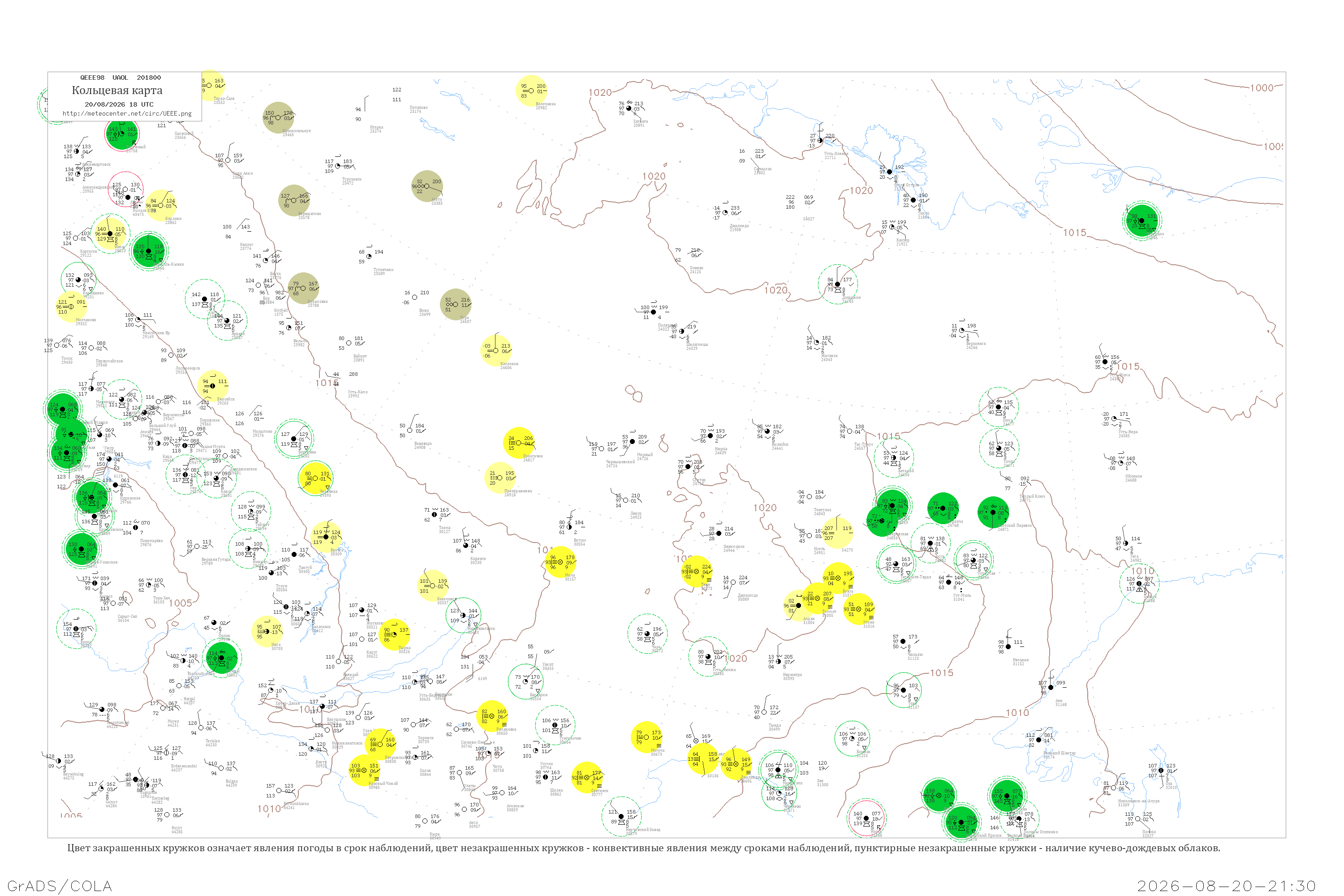
Task: Select the 'Первомайское' station label
Action: [109, 361]
